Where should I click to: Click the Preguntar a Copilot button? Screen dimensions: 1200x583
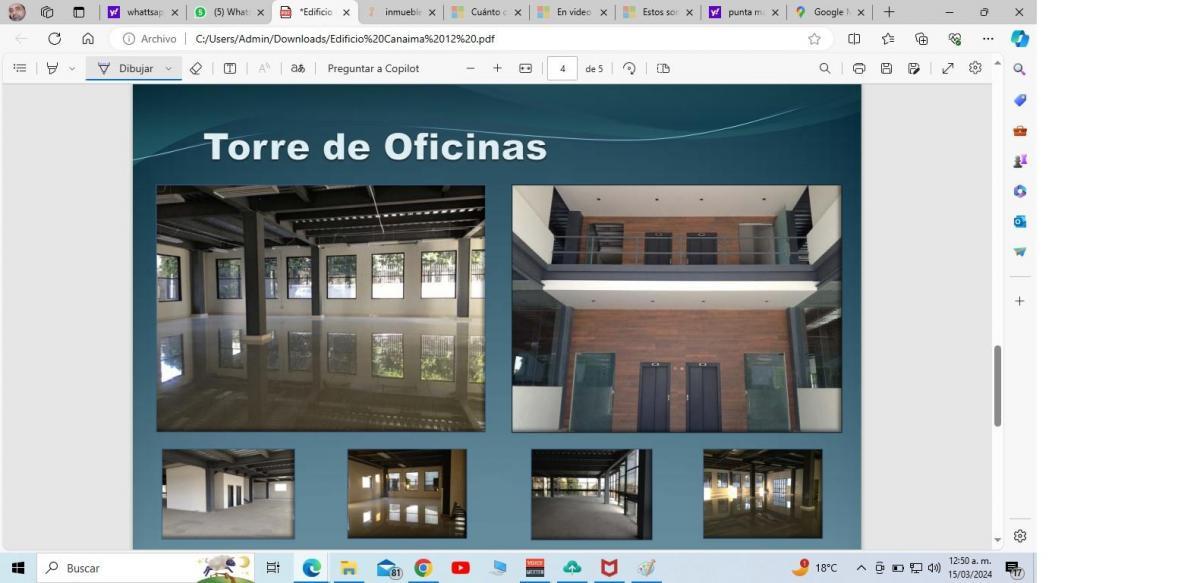[x=373, y=68]
